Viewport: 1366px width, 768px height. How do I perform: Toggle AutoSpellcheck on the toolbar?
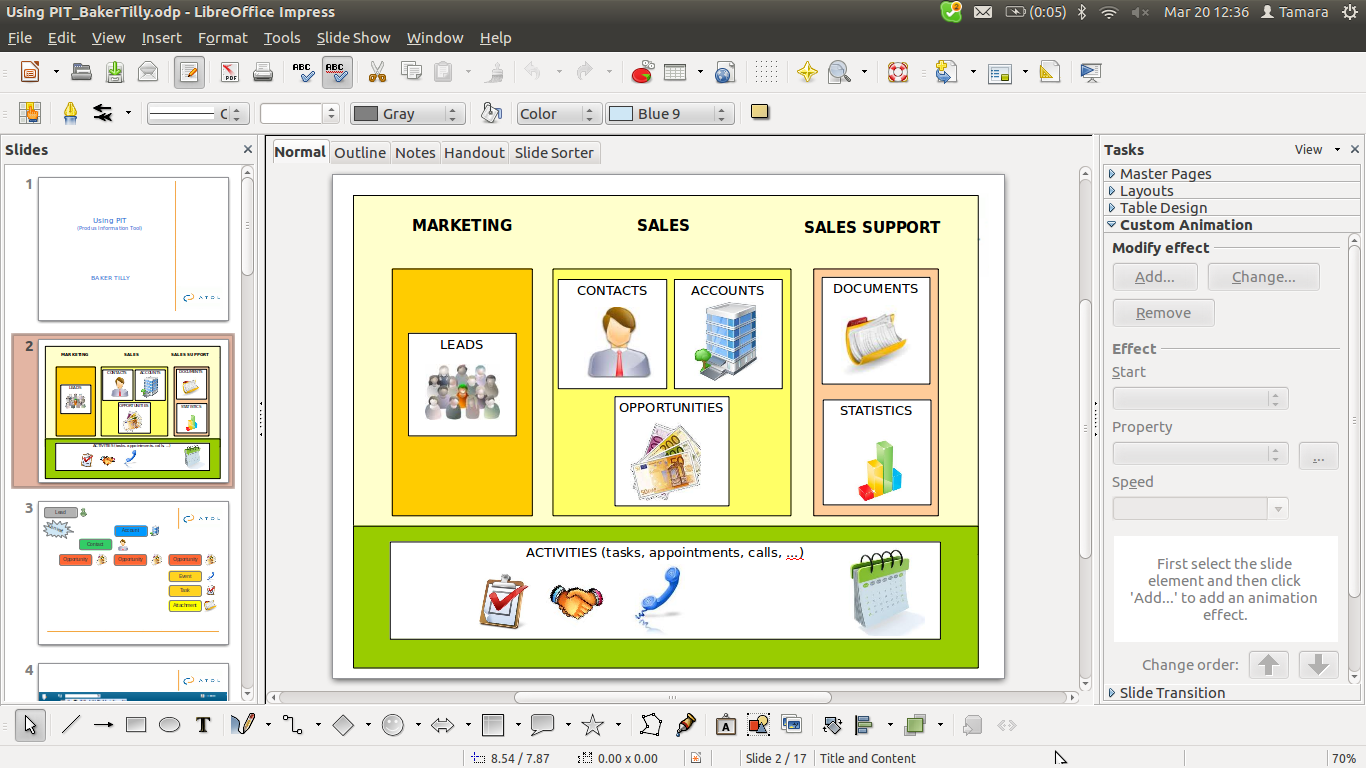pyautogui.click(x=337, y=72)
